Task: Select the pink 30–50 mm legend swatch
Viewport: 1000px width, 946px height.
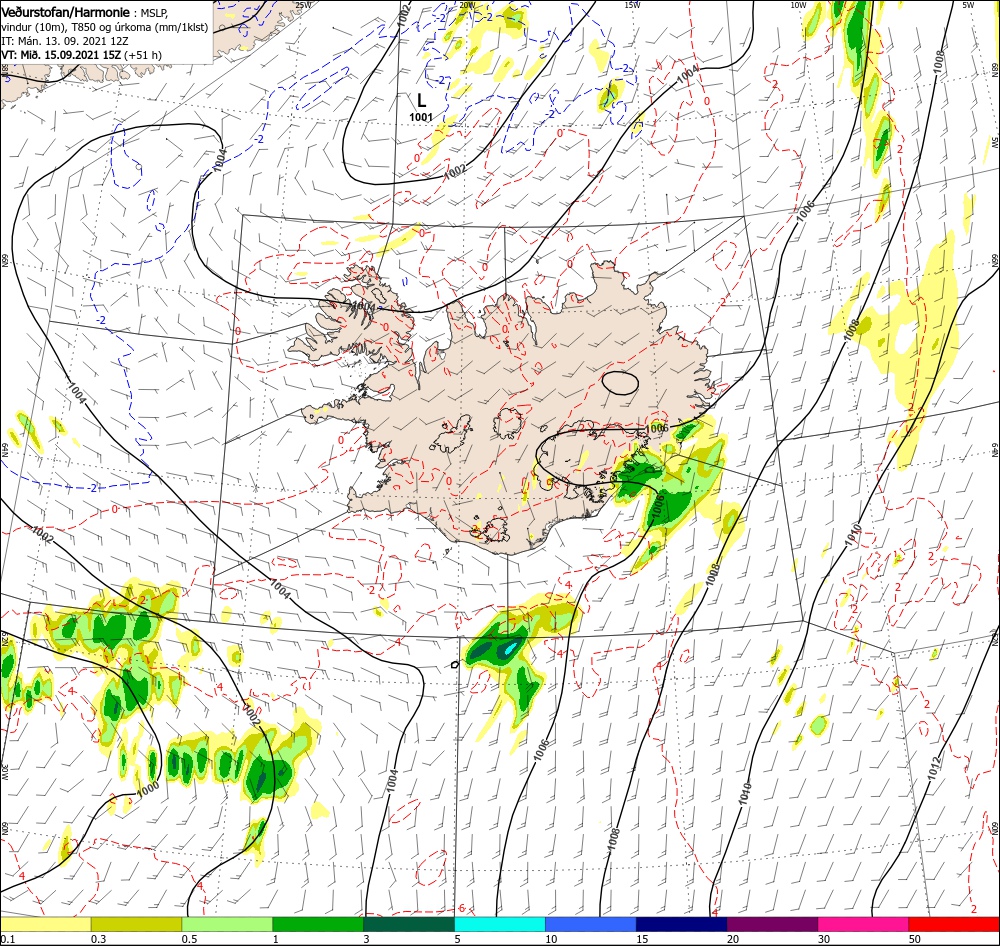Action: [x=863, y=924]
